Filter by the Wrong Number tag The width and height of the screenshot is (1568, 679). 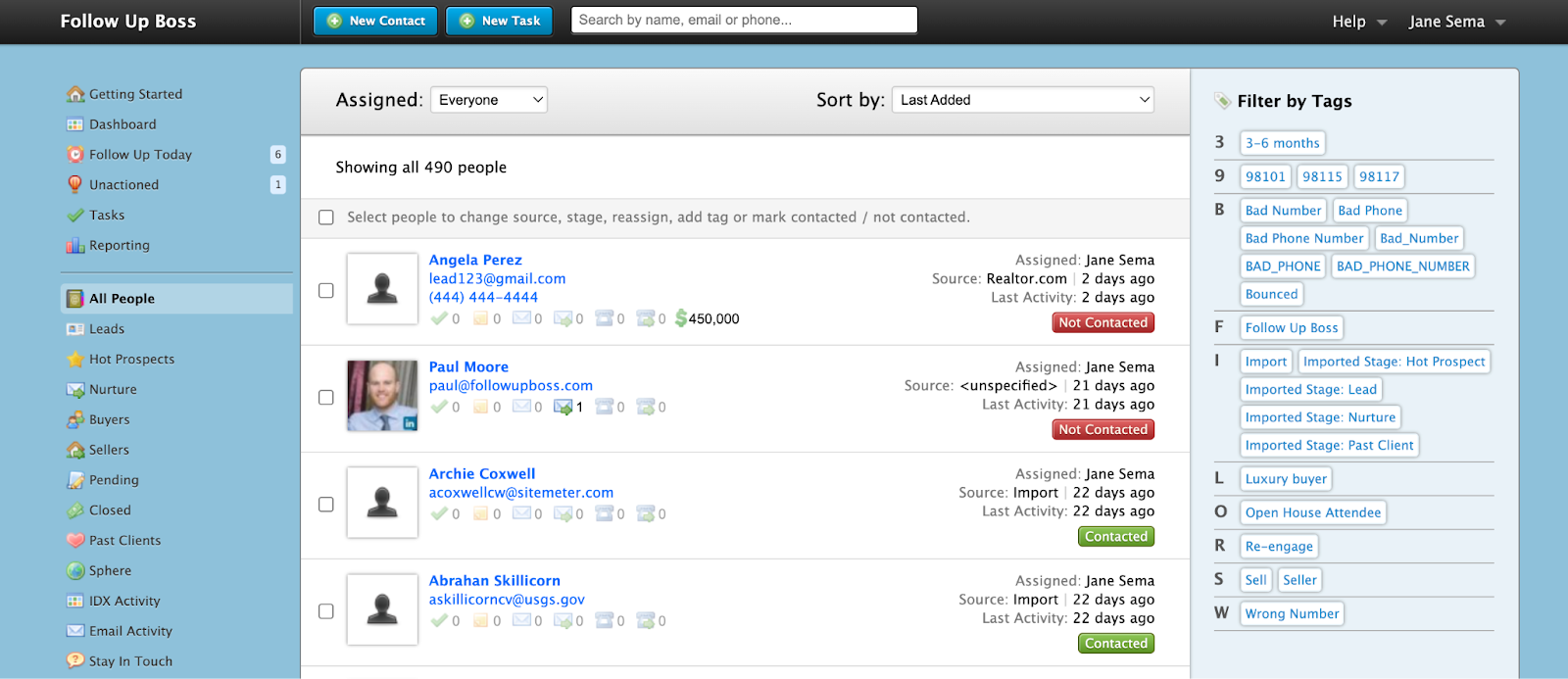[x=1292, y=613]
